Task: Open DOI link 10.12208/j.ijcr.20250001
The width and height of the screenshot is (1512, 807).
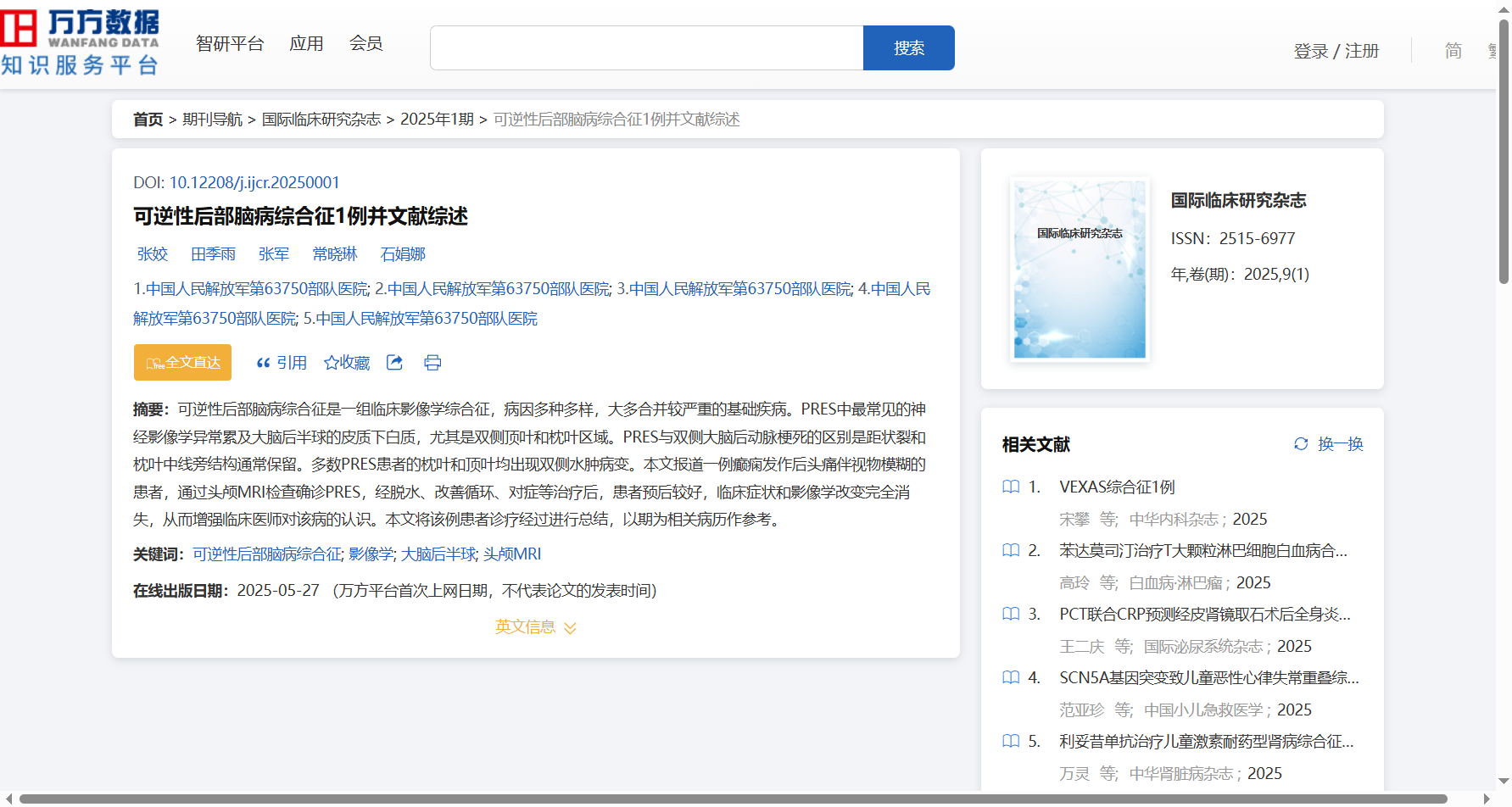Action: pyautogui.click(x=254, y=183)
